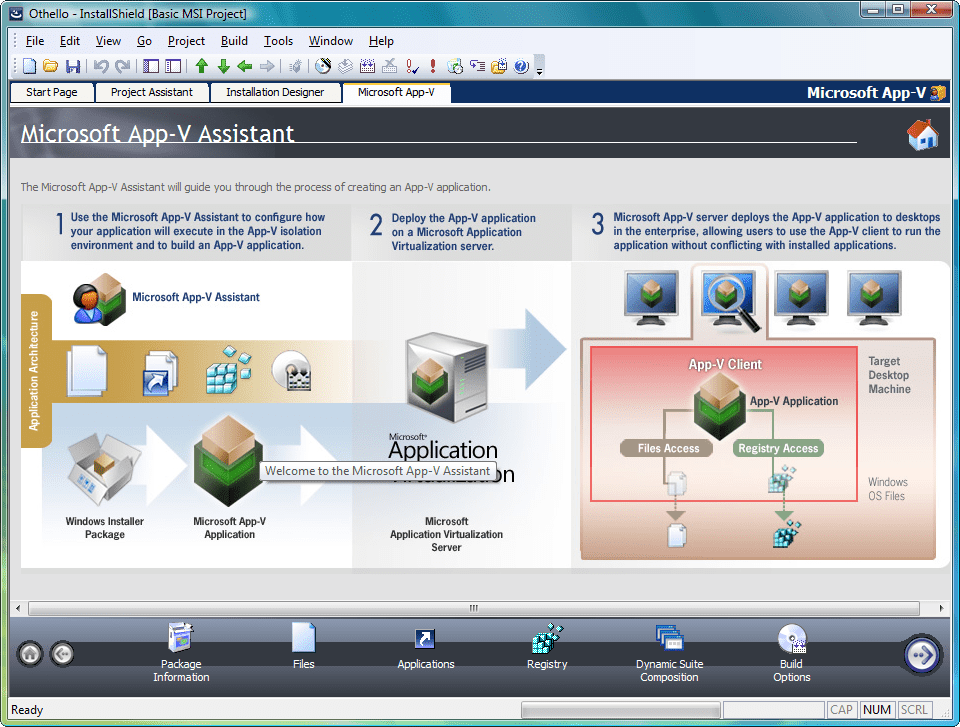
Task: Click the back arrow button at bottom left
Action: tap(62, 653)
